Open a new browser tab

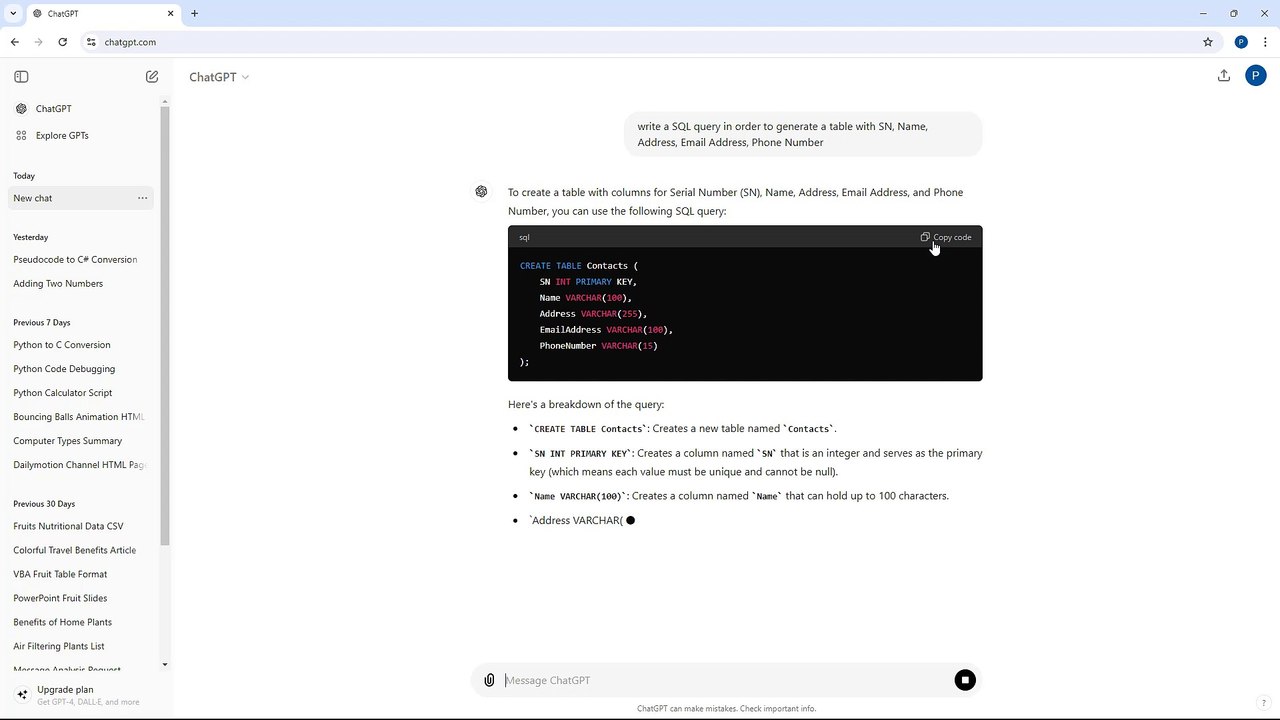tap(195, 14)
